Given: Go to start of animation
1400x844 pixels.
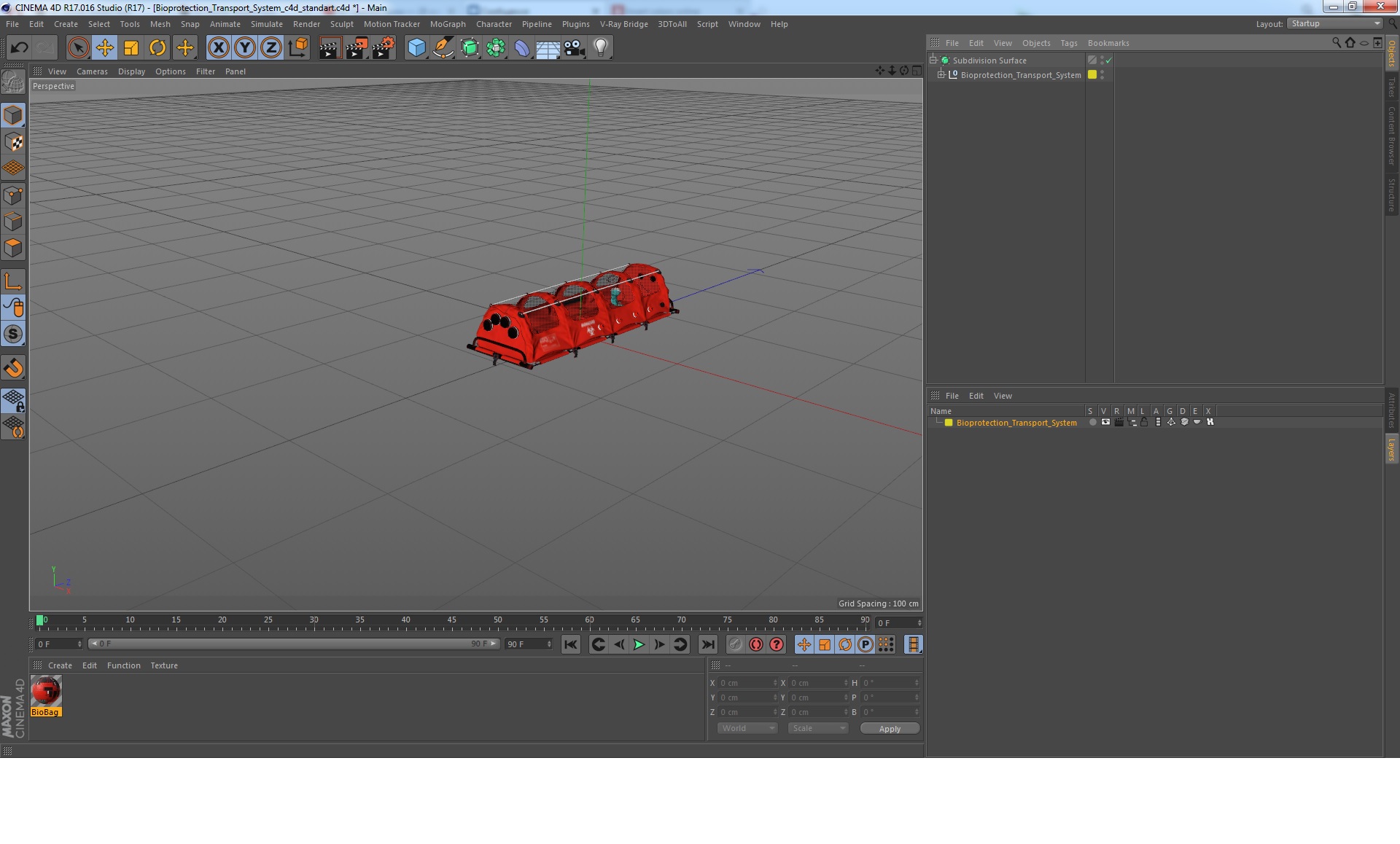Looking at the screenshot, I should click(571, 644).
